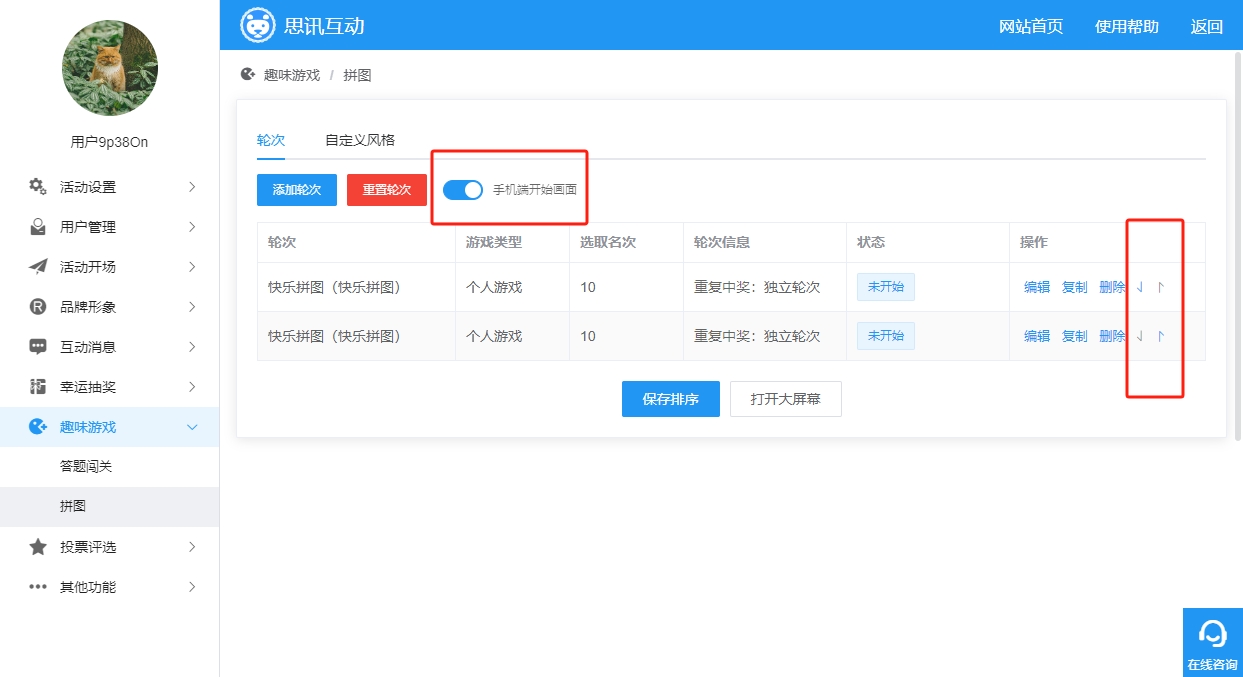
Task: Click the 活动开场 paper plane icon
Action: tap(38, 267)
